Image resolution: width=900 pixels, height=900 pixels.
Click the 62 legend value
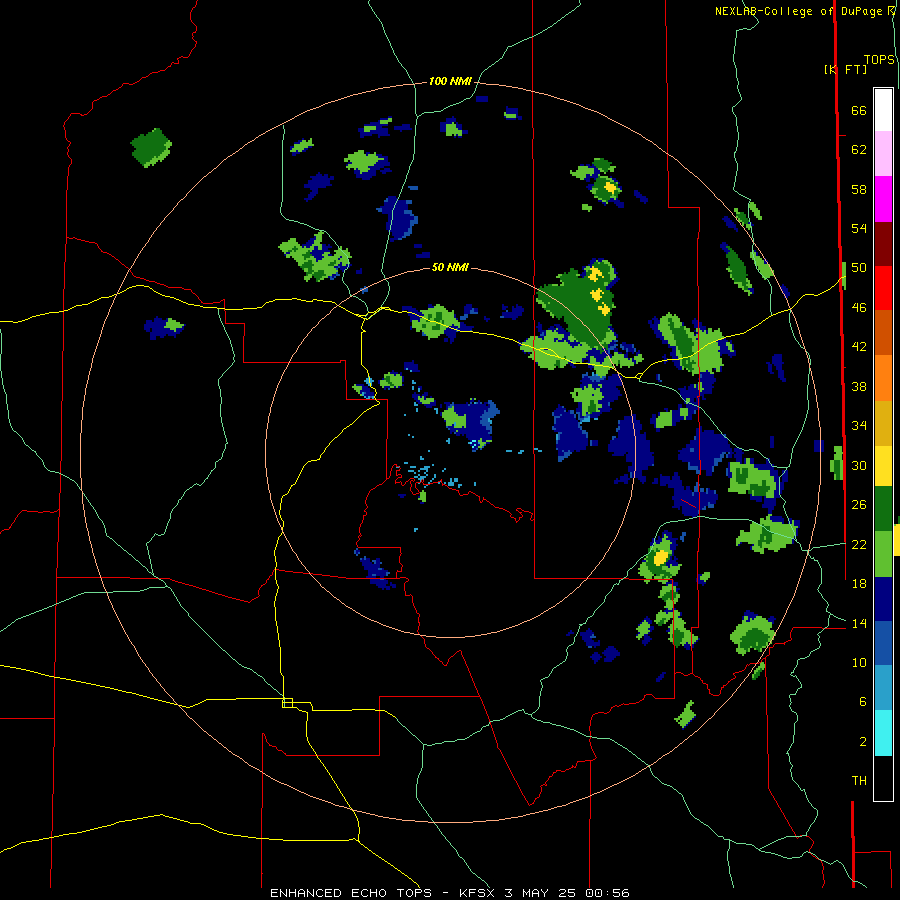click(x=859, y=150)
